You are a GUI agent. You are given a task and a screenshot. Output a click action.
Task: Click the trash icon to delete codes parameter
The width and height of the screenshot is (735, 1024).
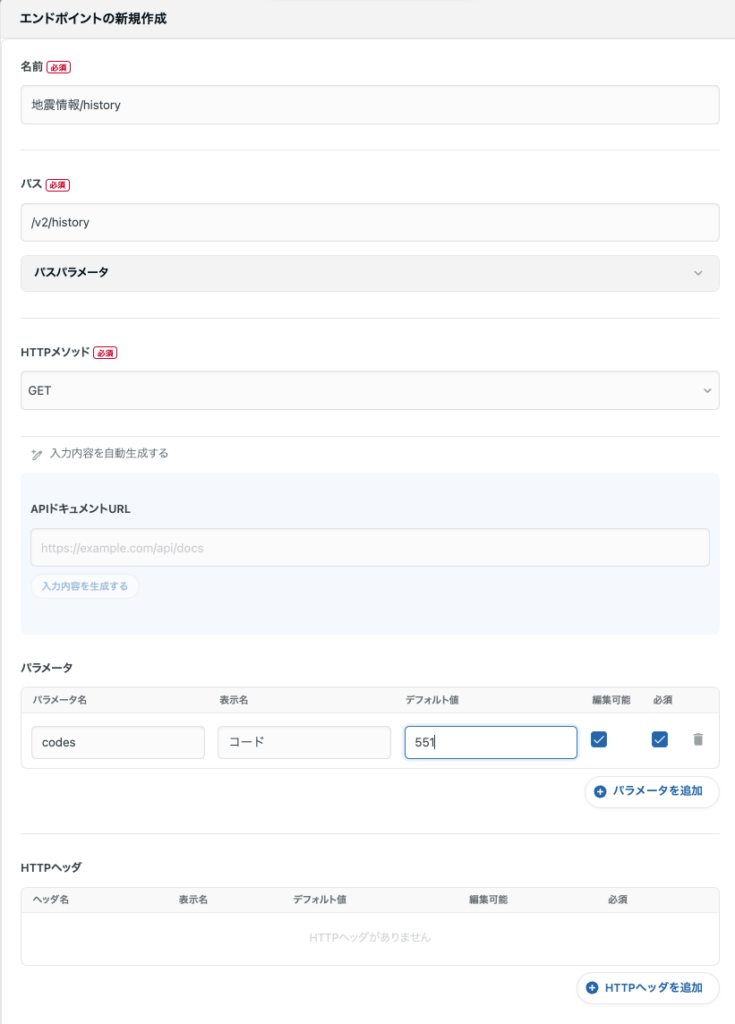click(x=698, y=740)
